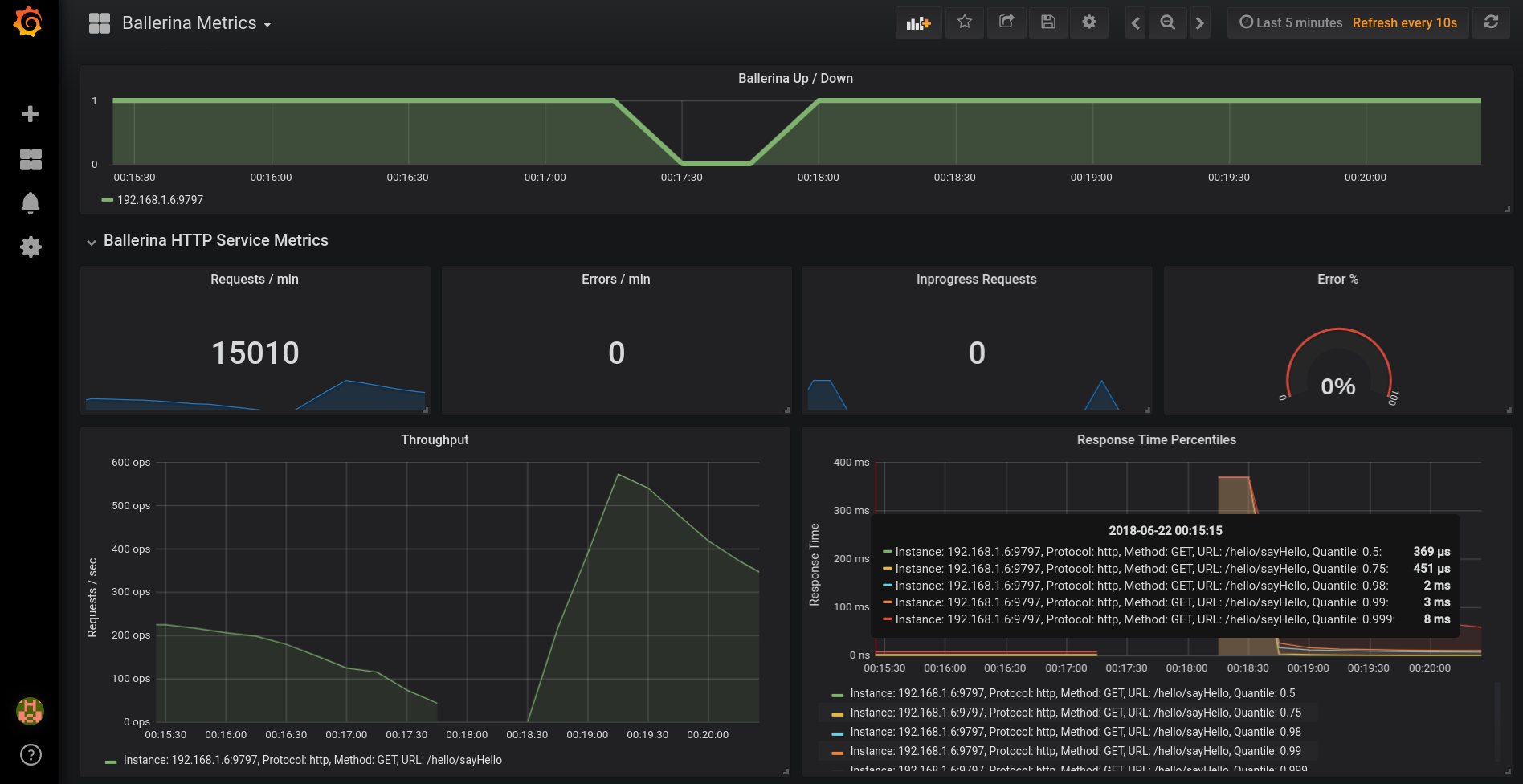Open Configuration gear in the sidebar

tap(31, 247)
